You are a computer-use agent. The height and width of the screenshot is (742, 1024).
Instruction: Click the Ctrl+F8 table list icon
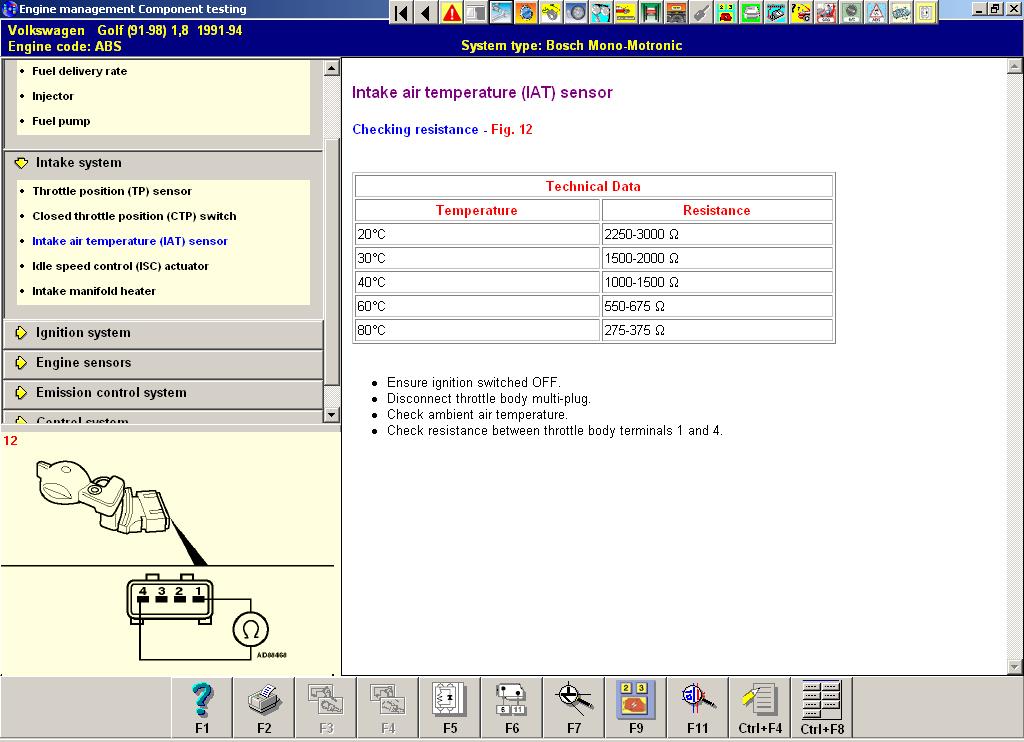click(822, 707)
